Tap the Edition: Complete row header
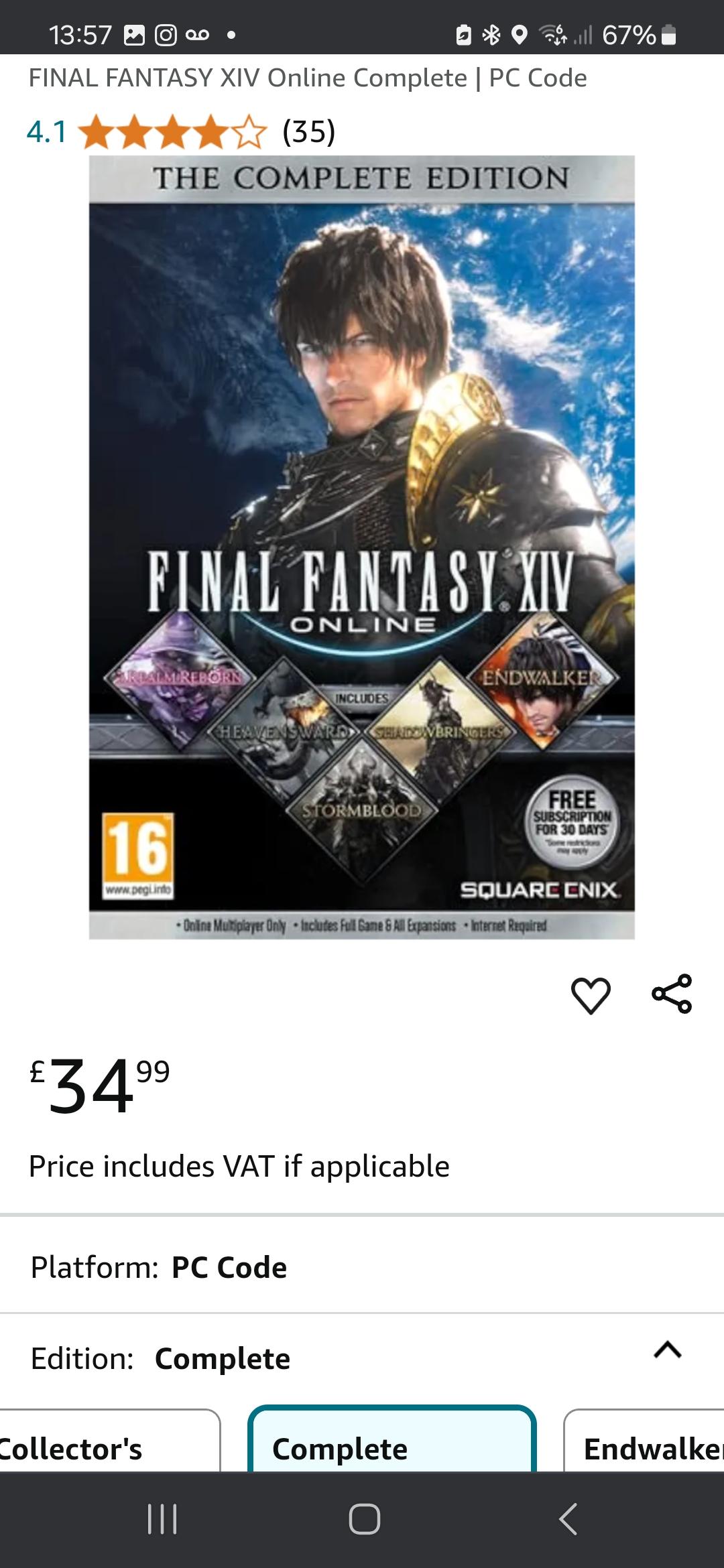This screenshot has height=1568, width=724. (x=362, y=1359)
